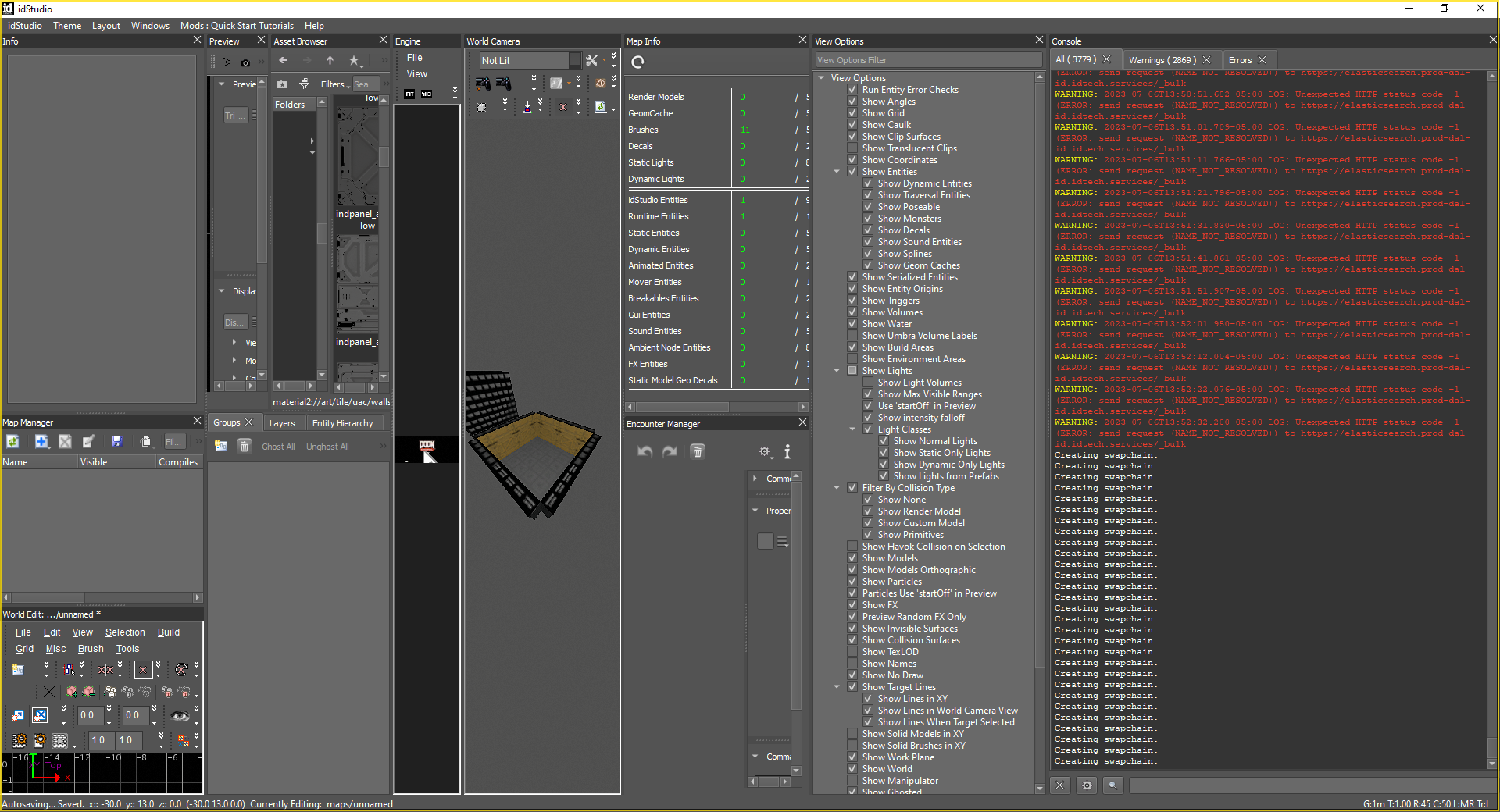Enable the Show Lights checkbox
This screenshot has height=812, width=1500.
[853, 371]
